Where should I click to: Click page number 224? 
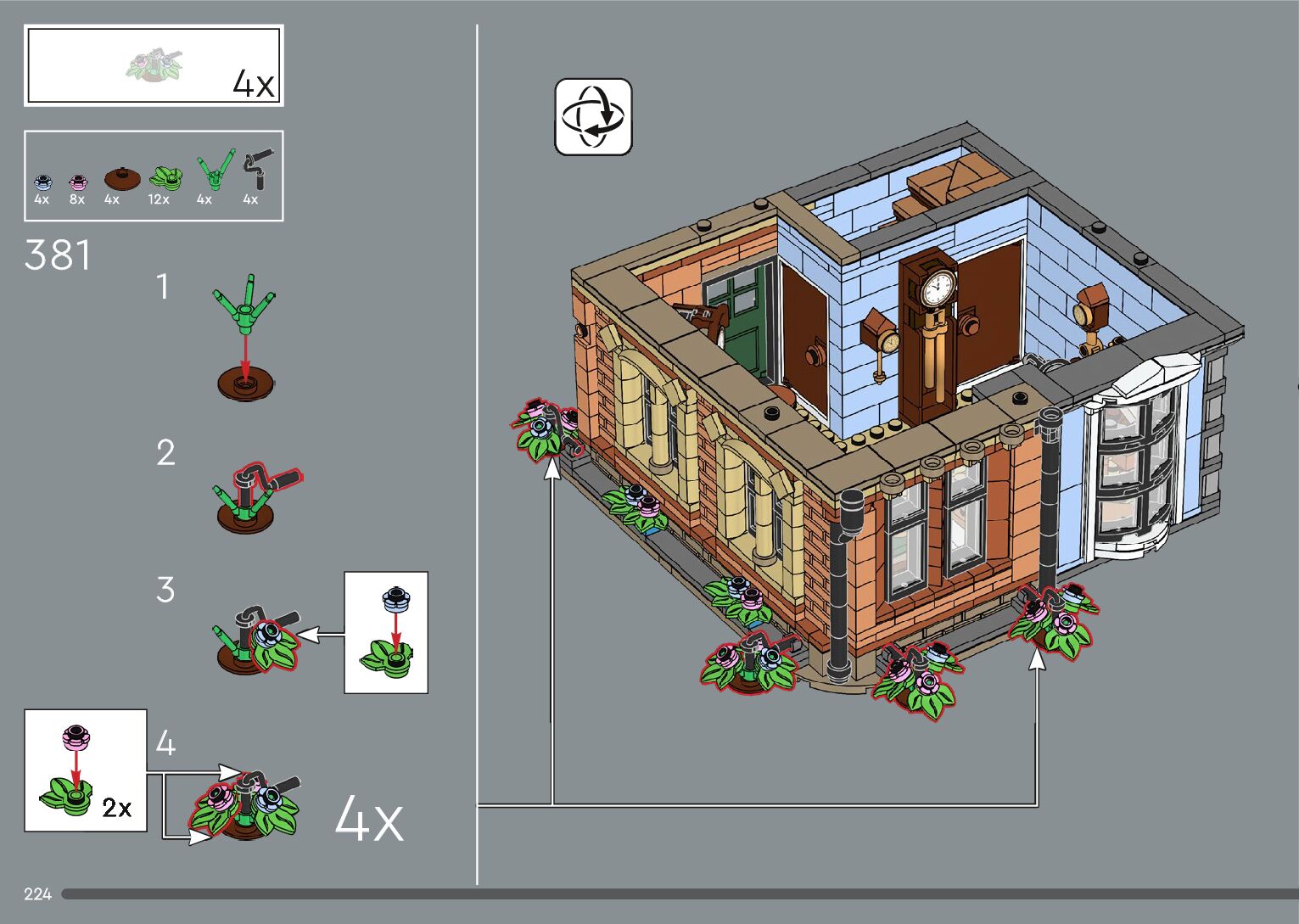point(37,894)
